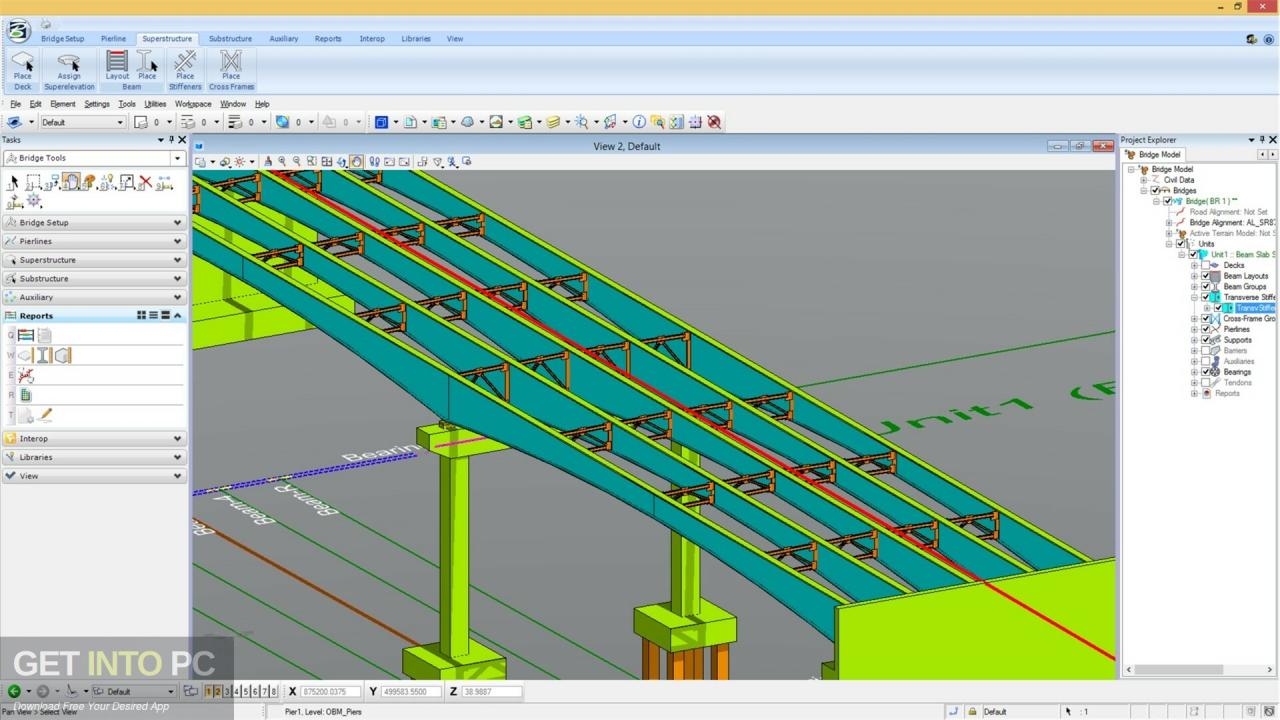Click the Place Stiffeners icon

(x=185, y=68)
